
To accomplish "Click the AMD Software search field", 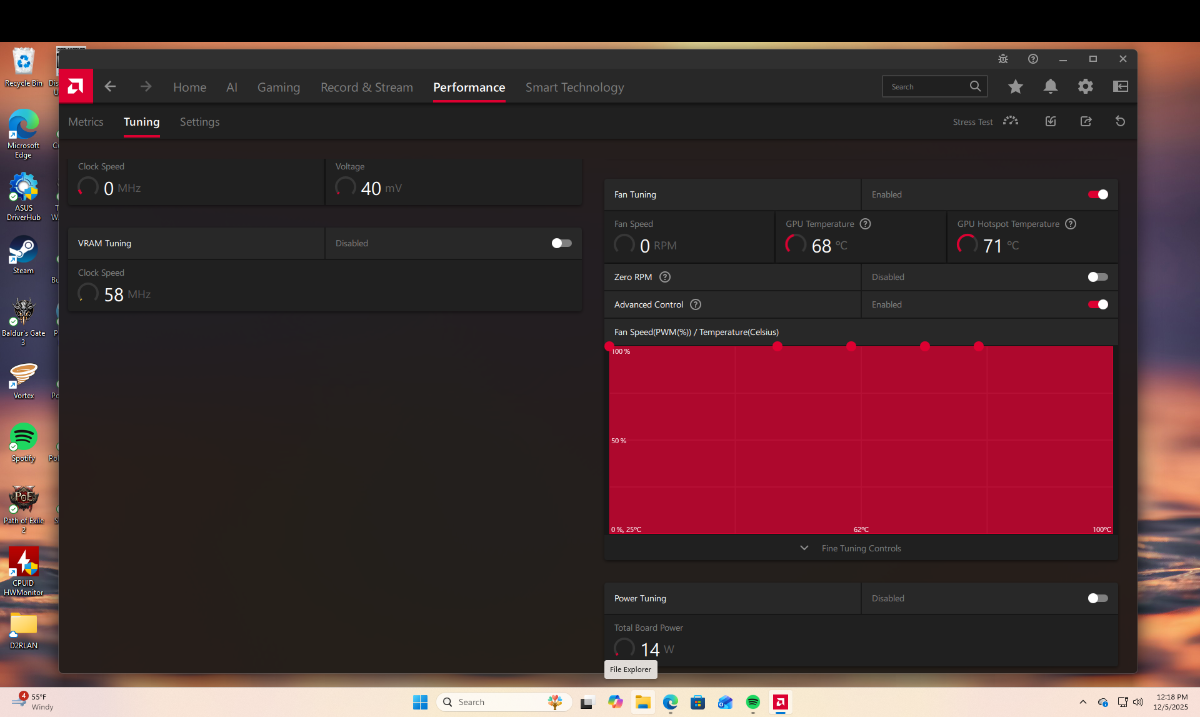I will pos(927,87).
